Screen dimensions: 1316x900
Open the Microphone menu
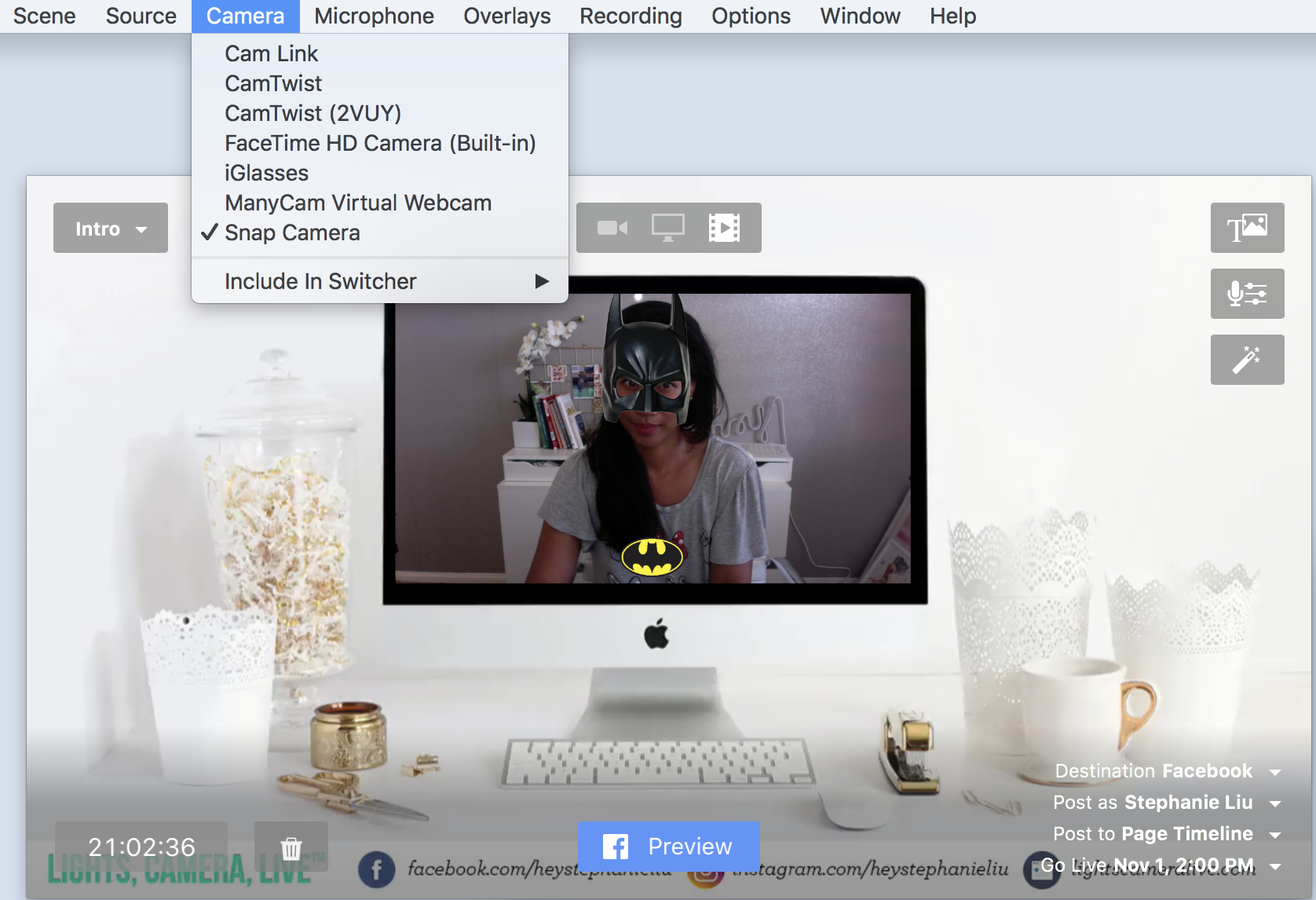[x=375, y=16]
